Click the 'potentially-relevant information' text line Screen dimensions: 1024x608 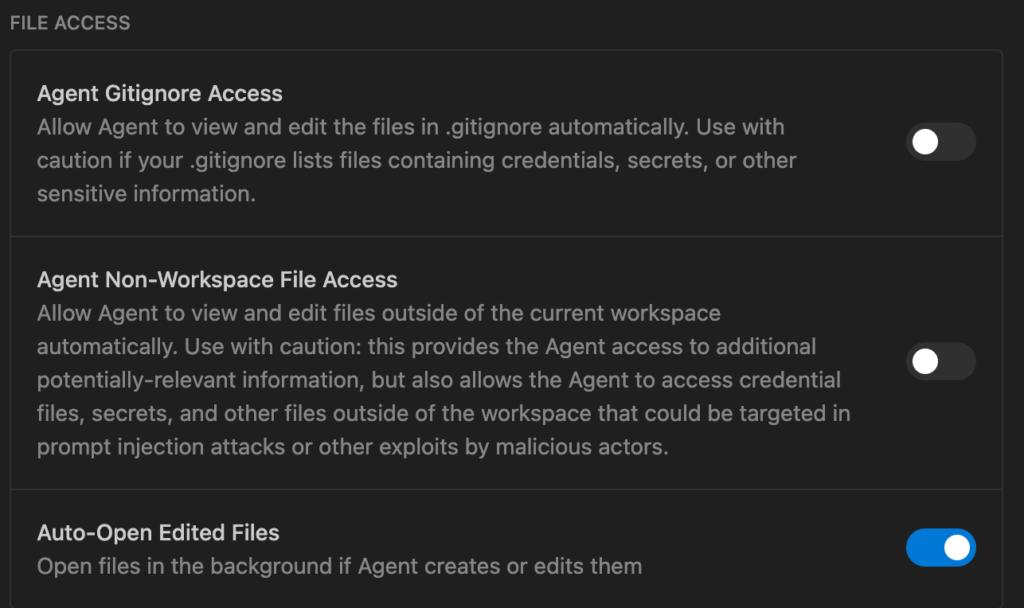click(439, 380)
